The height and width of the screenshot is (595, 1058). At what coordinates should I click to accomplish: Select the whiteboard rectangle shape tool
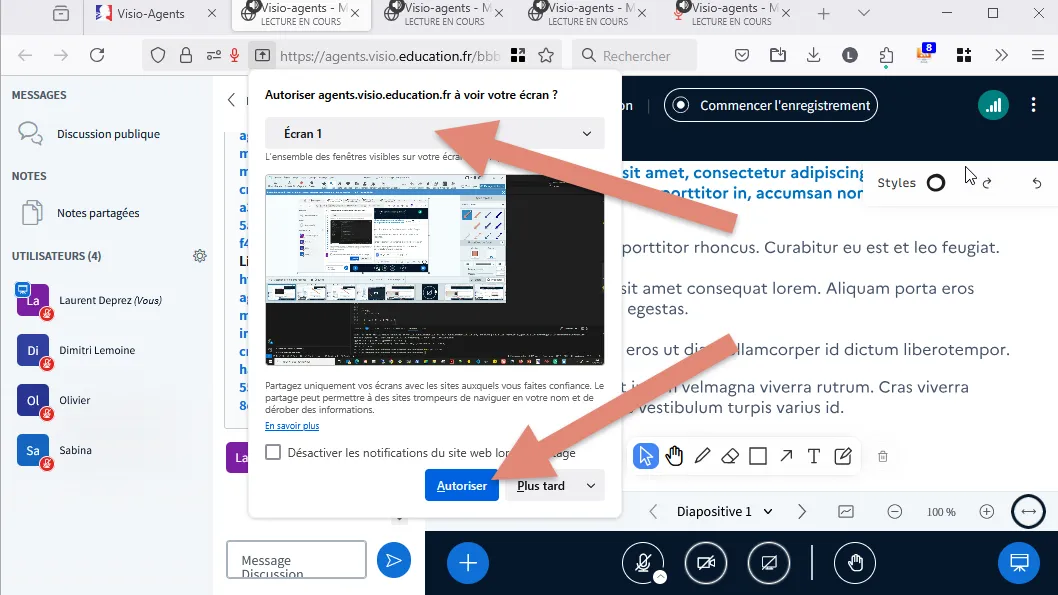click(x=758, y=456)
